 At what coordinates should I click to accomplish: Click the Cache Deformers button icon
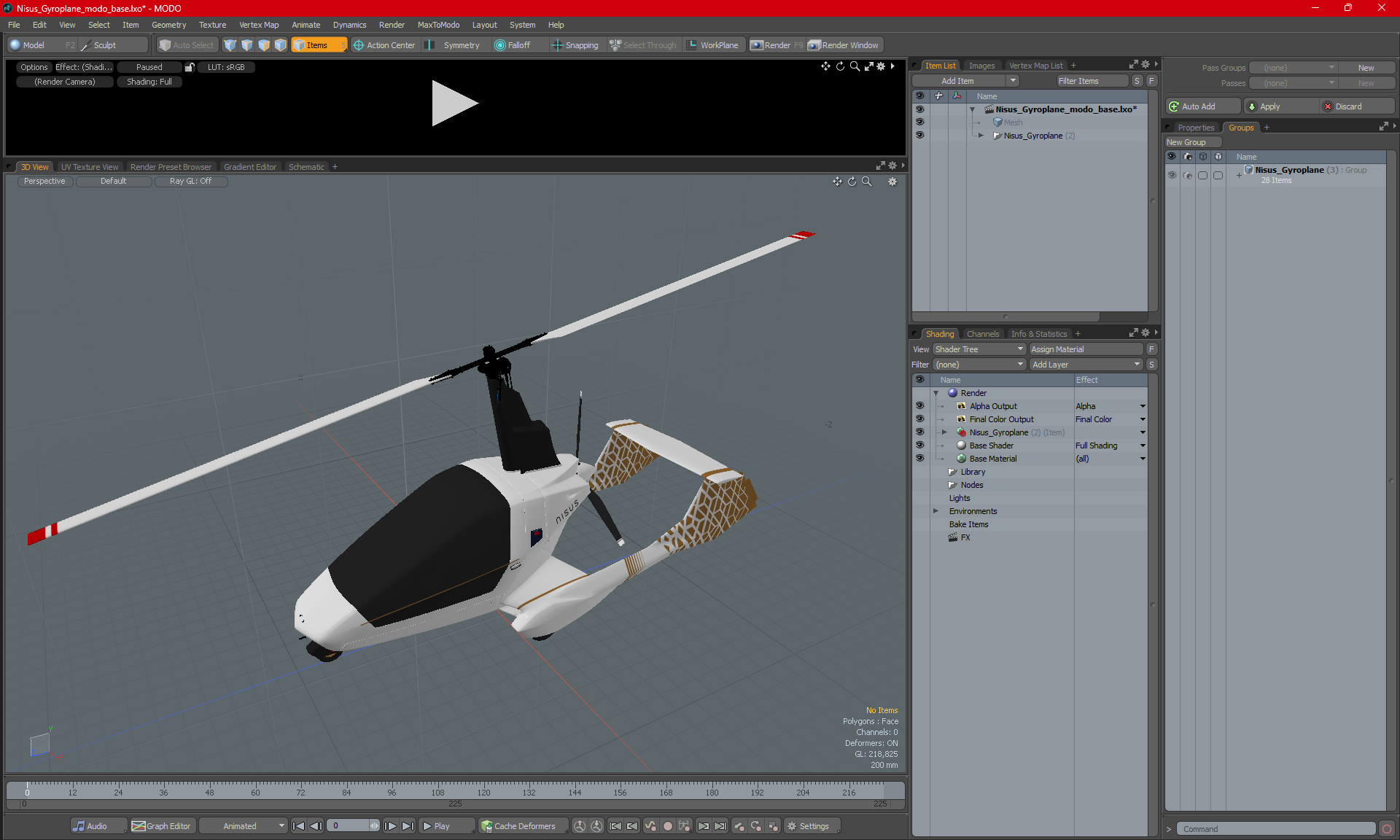tap(486, 826)
